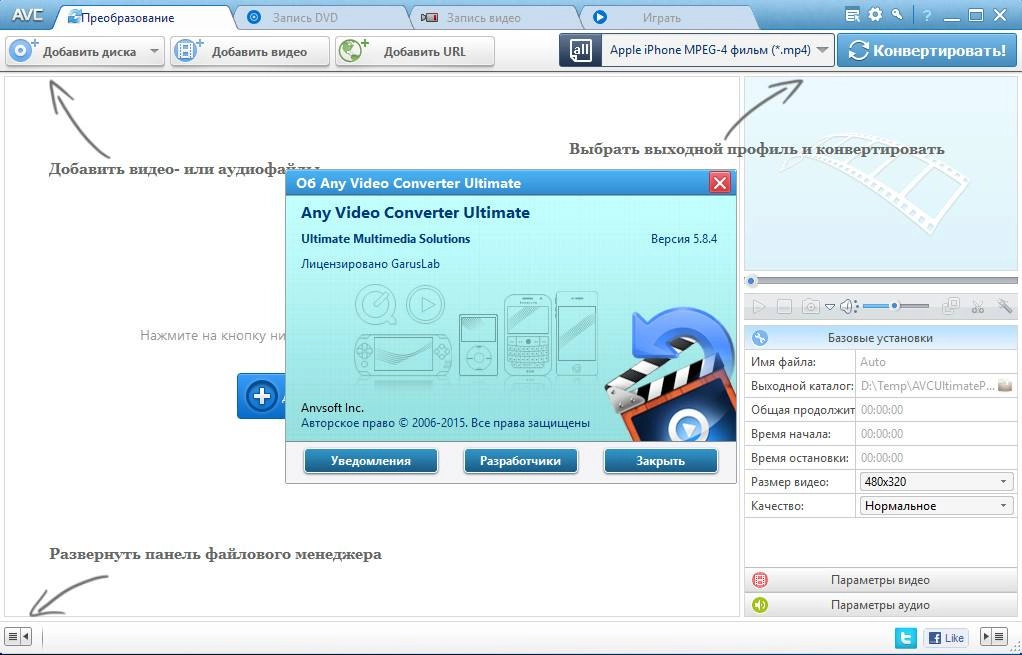Open help with the question mark icon
1022x655 pixels.
click(927, 16)
